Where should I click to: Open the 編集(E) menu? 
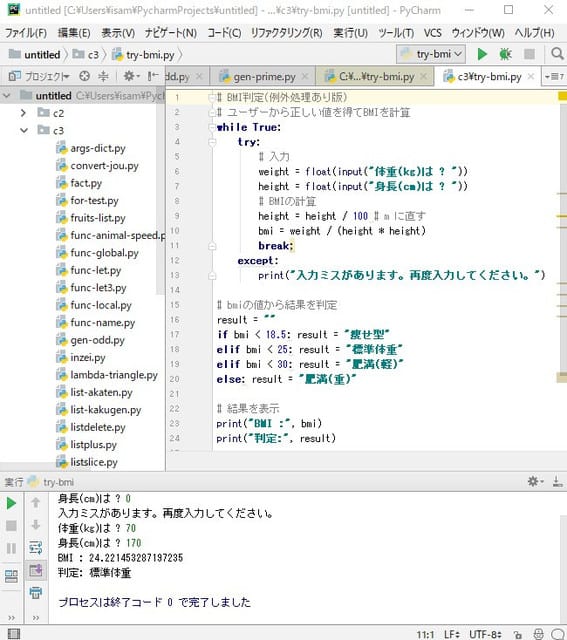[74, 33]
